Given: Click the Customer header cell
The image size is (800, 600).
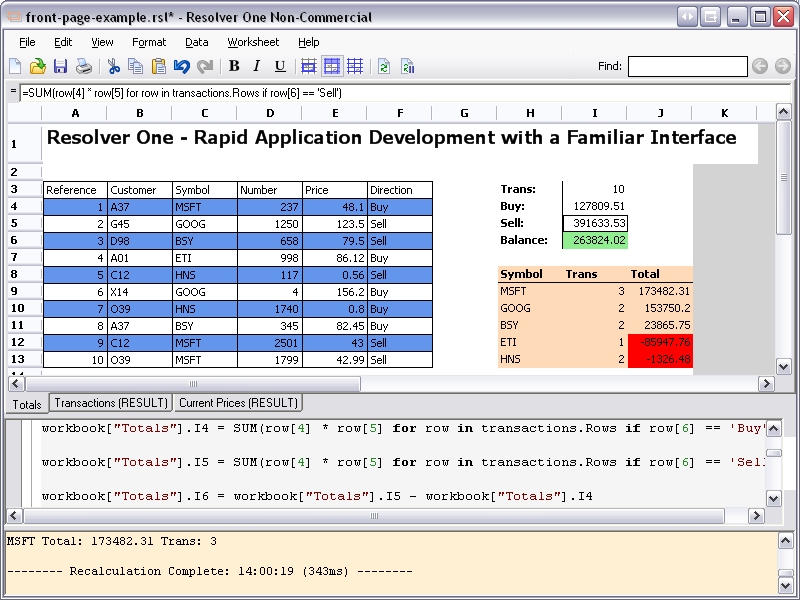Looking at the screenshot, I should 140,190.
